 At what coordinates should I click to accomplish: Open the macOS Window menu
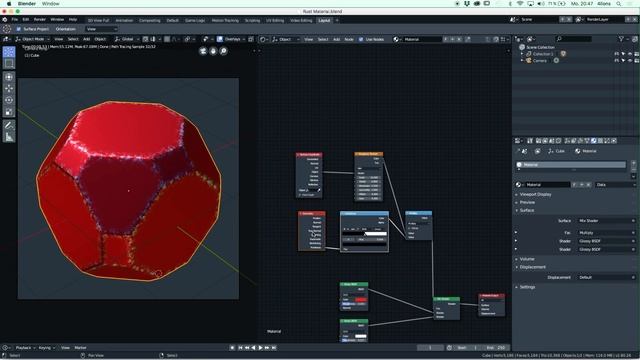click(51, 4)
